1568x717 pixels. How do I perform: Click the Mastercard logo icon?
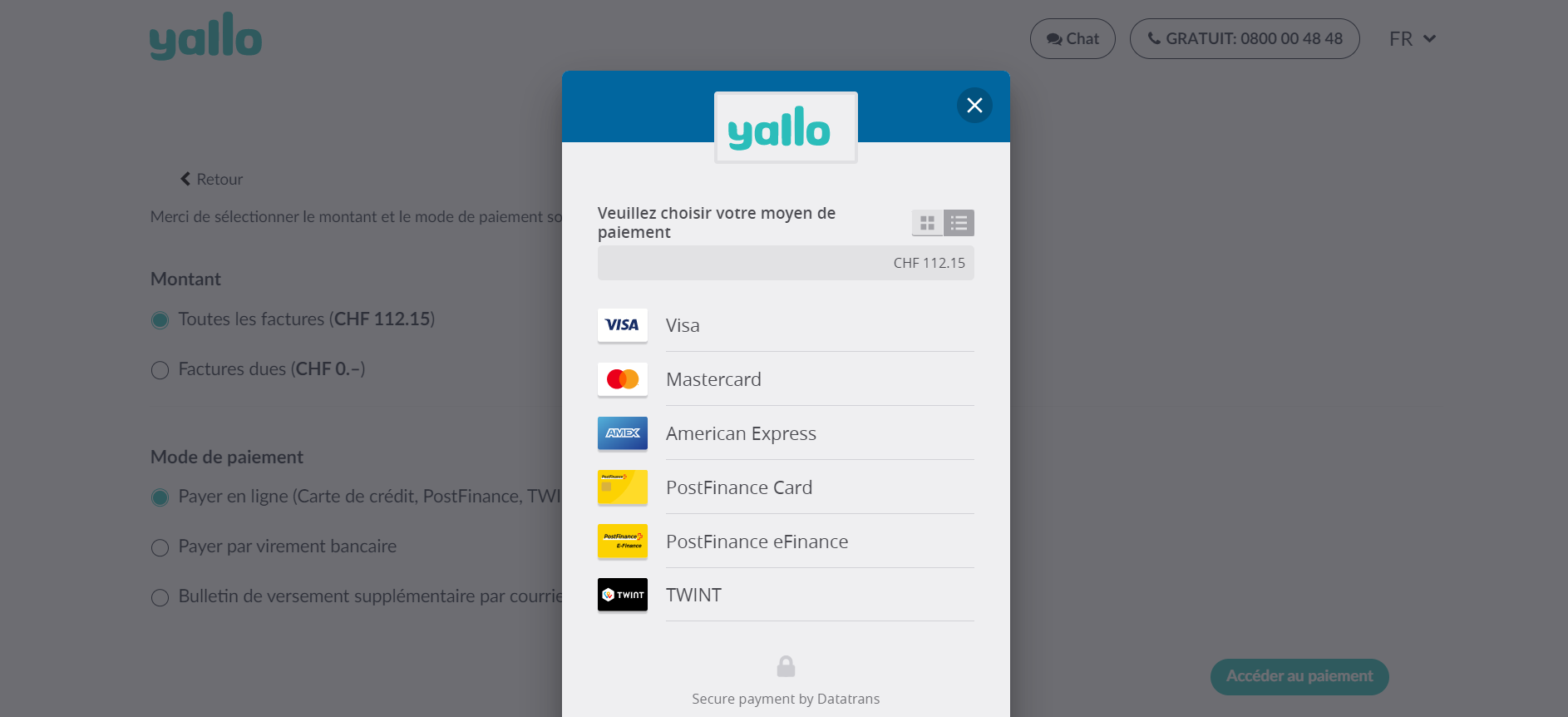(x=622, y=379)
